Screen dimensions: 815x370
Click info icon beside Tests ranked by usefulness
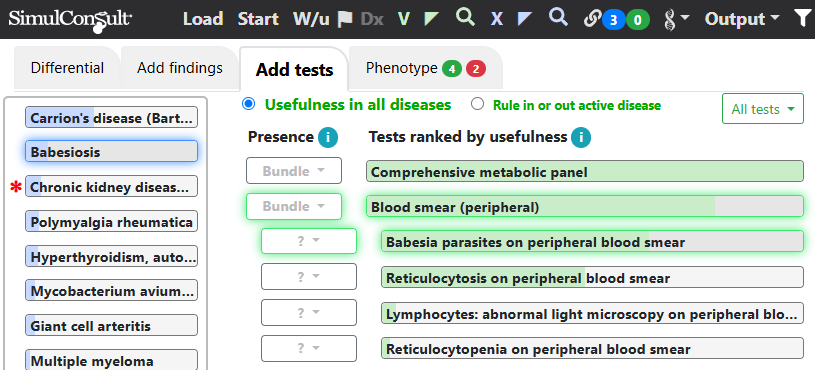pos(581,137)
